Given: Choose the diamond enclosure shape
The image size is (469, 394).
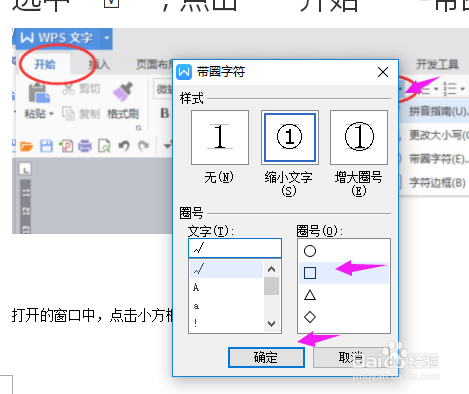Looking at the screenshot, I should [x=344, y=317].
